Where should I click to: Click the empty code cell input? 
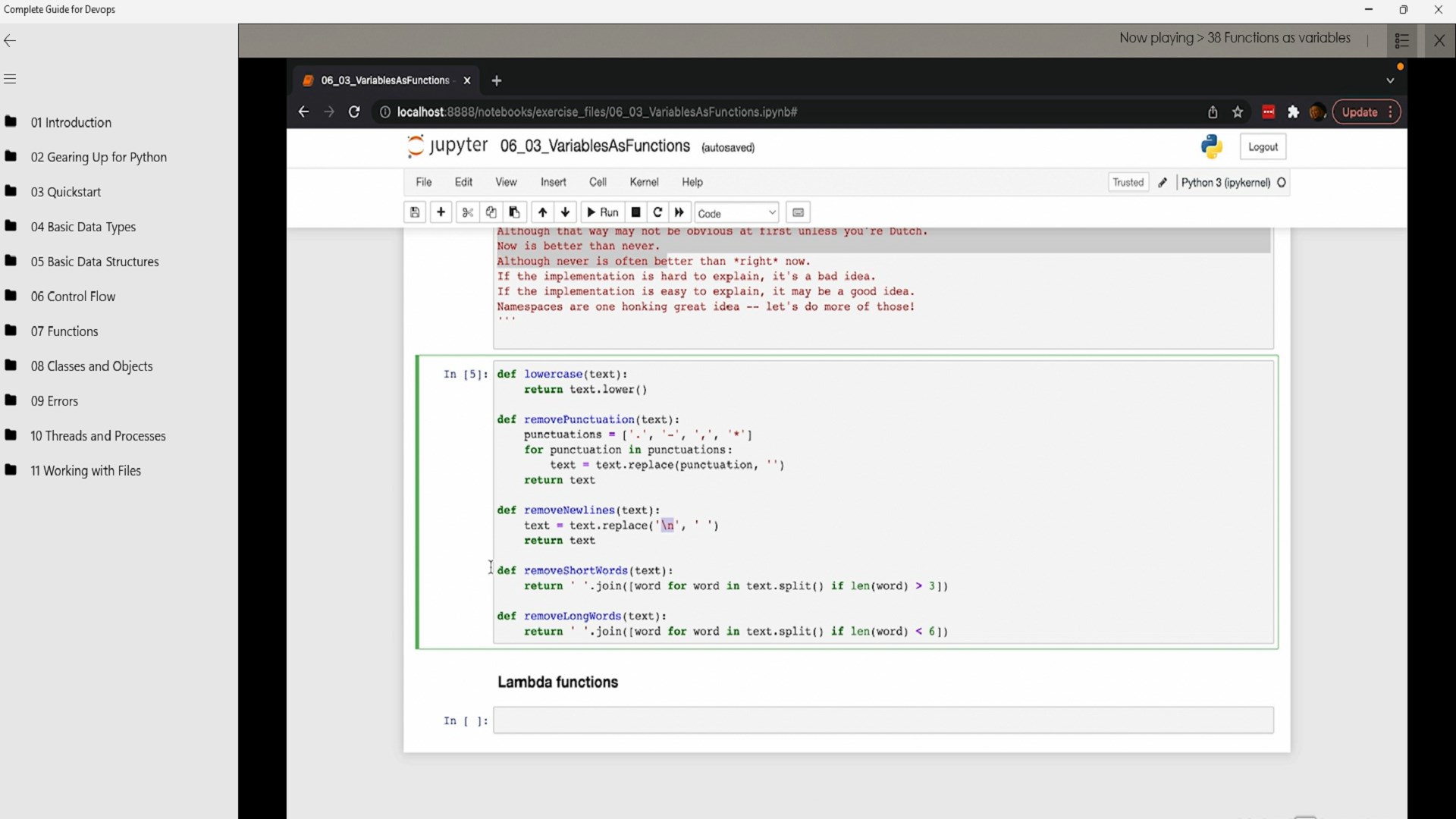883,720
